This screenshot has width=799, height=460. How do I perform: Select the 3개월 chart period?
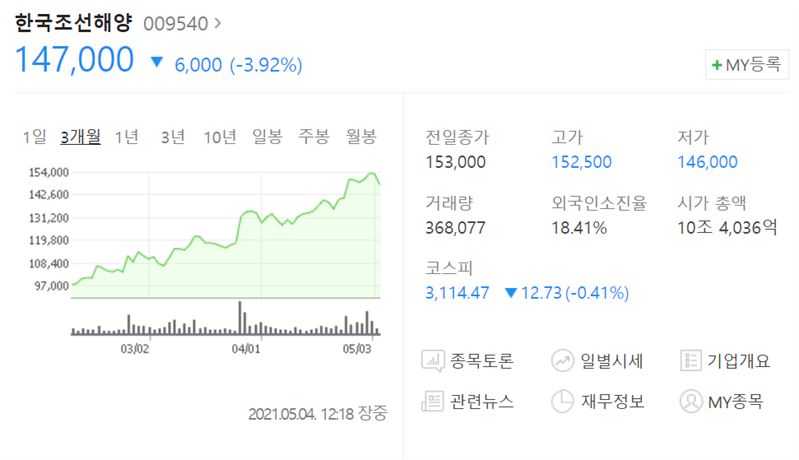pos(80,137)
